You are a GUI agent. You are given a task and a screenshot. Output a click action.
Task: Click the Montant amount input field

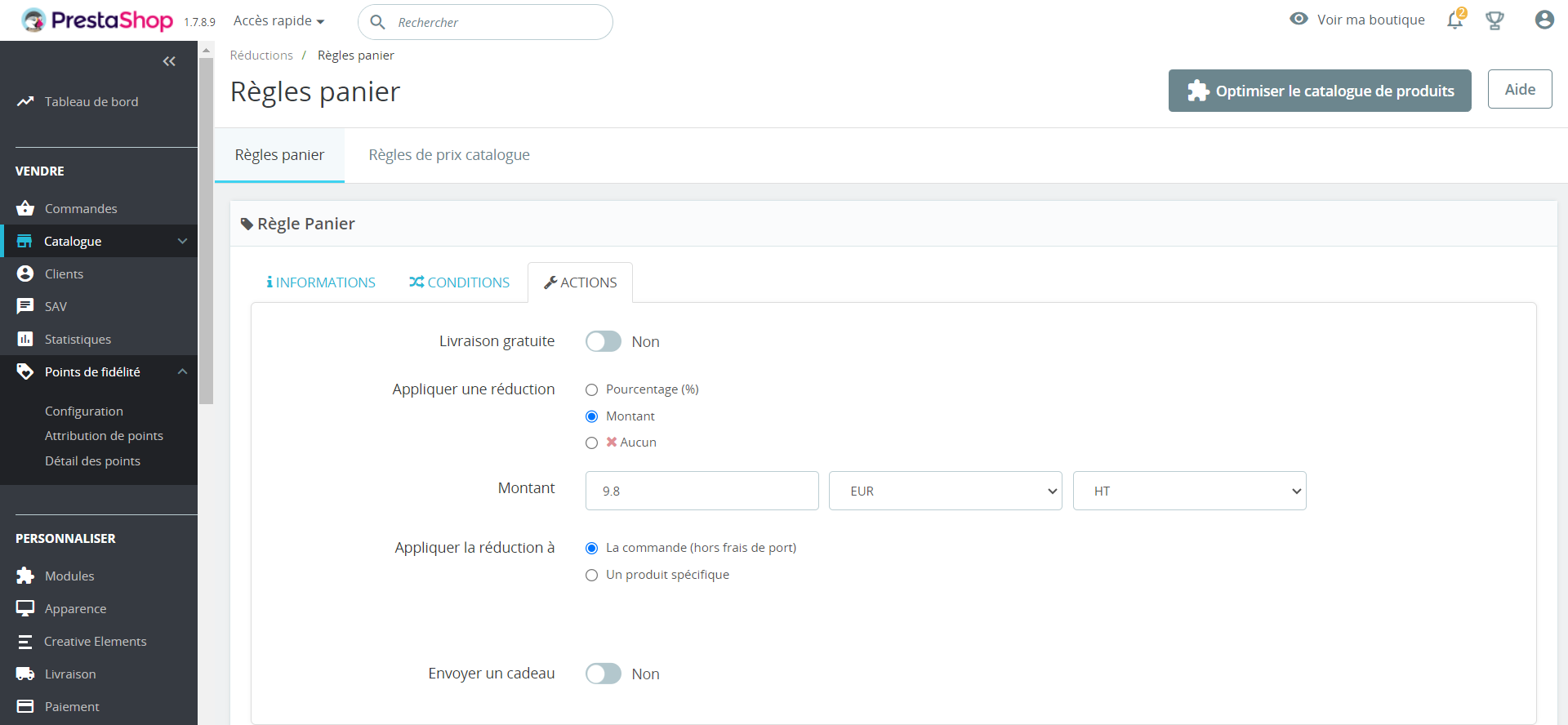pos(702,491)
